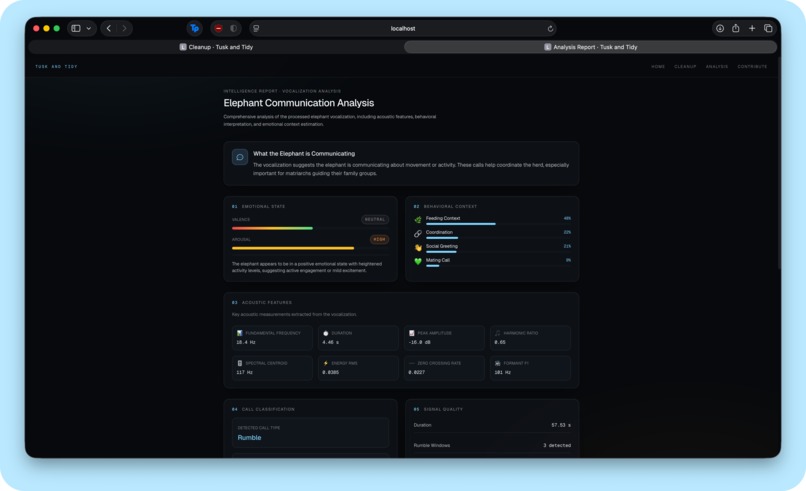The height and width of the screenshot is (491, 806).
Task: Click the yellow Arousal bar
Action: tap(292, 248)
